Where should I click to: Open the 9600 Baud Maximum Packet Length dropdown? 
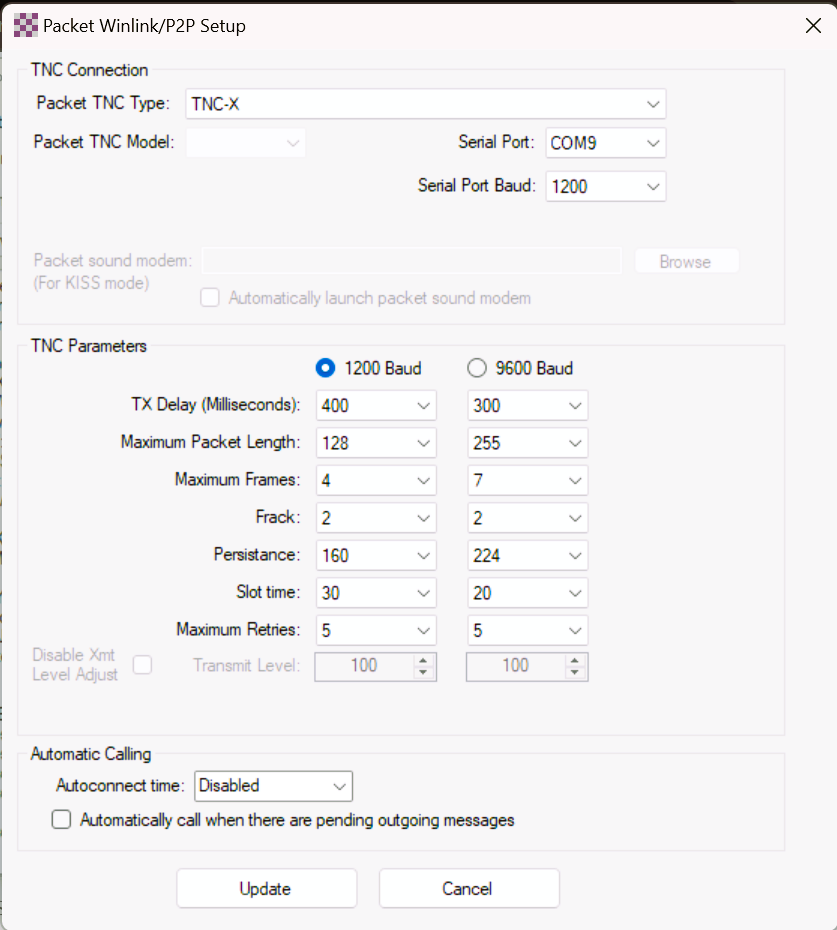[x=574, y=443]
